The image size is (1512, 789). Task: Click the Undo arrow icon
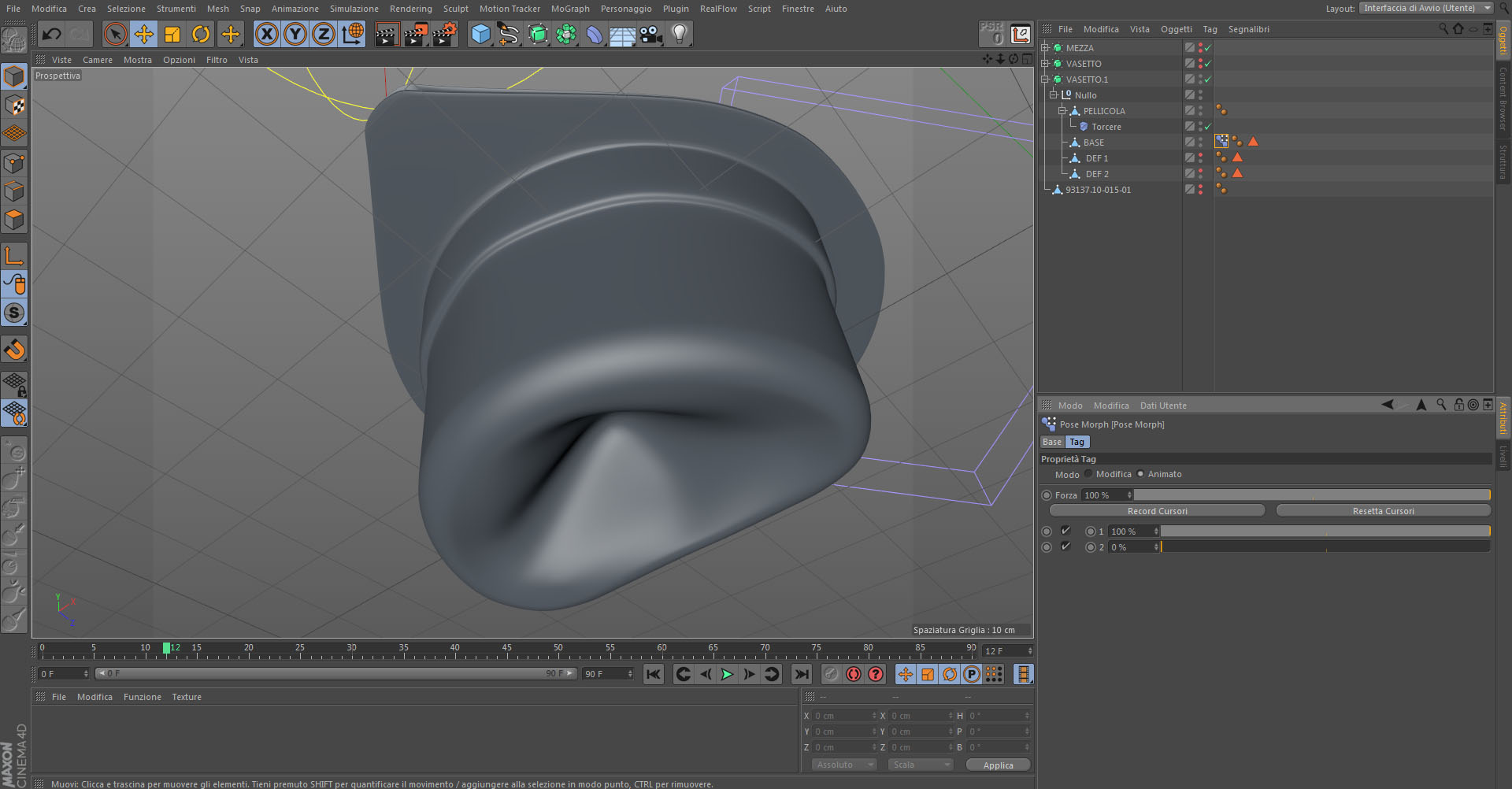[x=52, y=34]
